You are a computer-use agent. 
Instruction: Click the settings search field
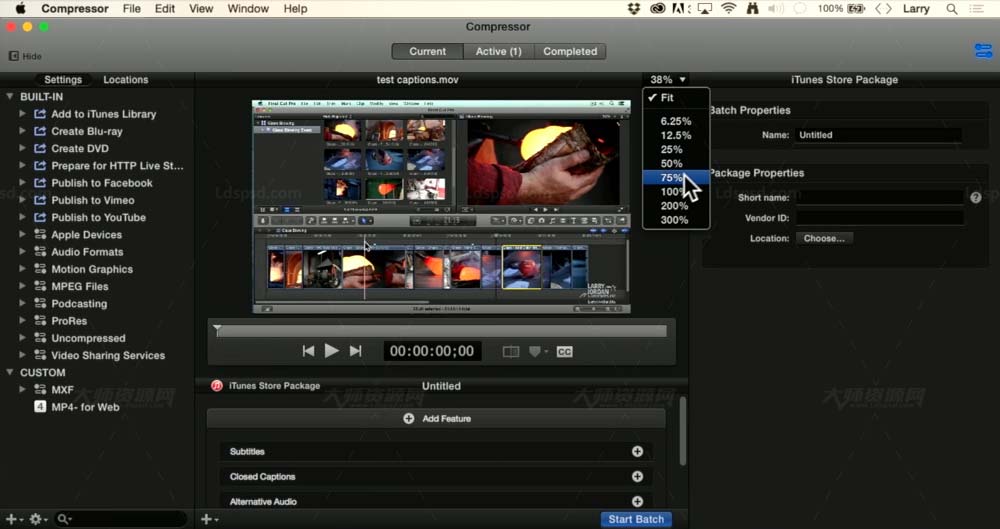[x=121, y=519]
